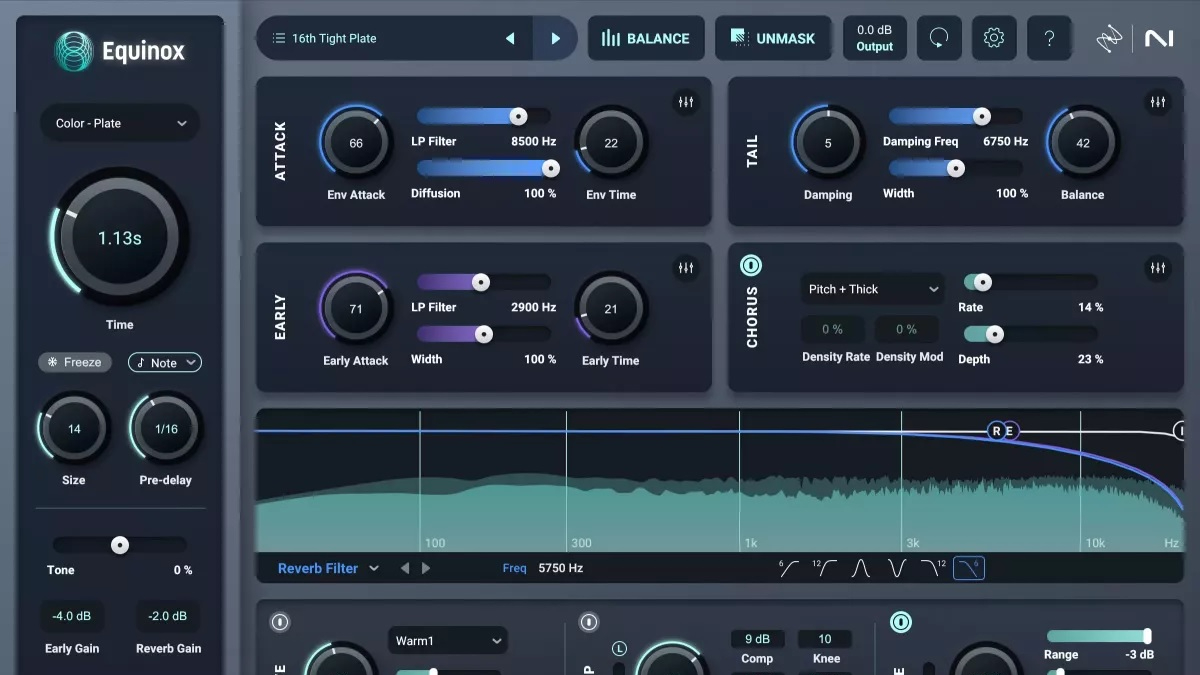The image size is (1200, 675).
Task: Click the Balance knob showing 42
Action: [x=1083, y=143]
